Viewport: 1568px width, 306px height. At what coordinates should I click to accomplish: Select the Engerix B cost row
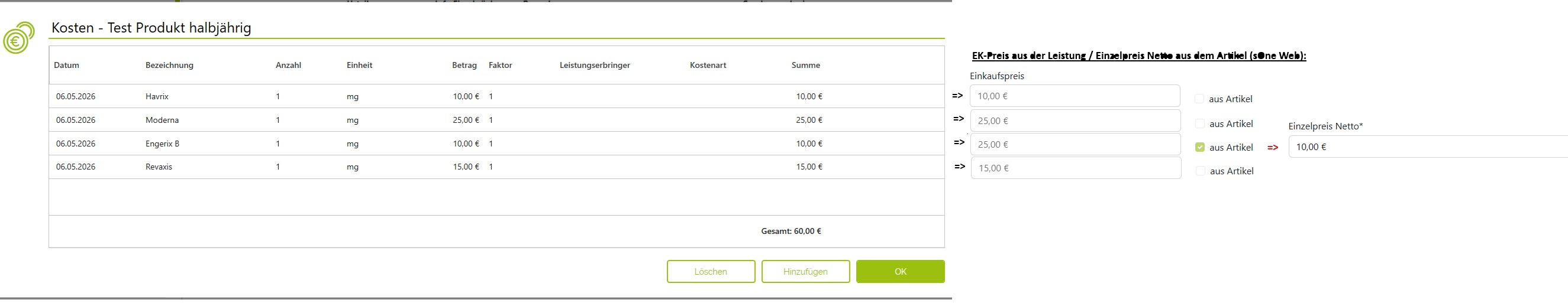pyautogui.click(x=496, y=144)
